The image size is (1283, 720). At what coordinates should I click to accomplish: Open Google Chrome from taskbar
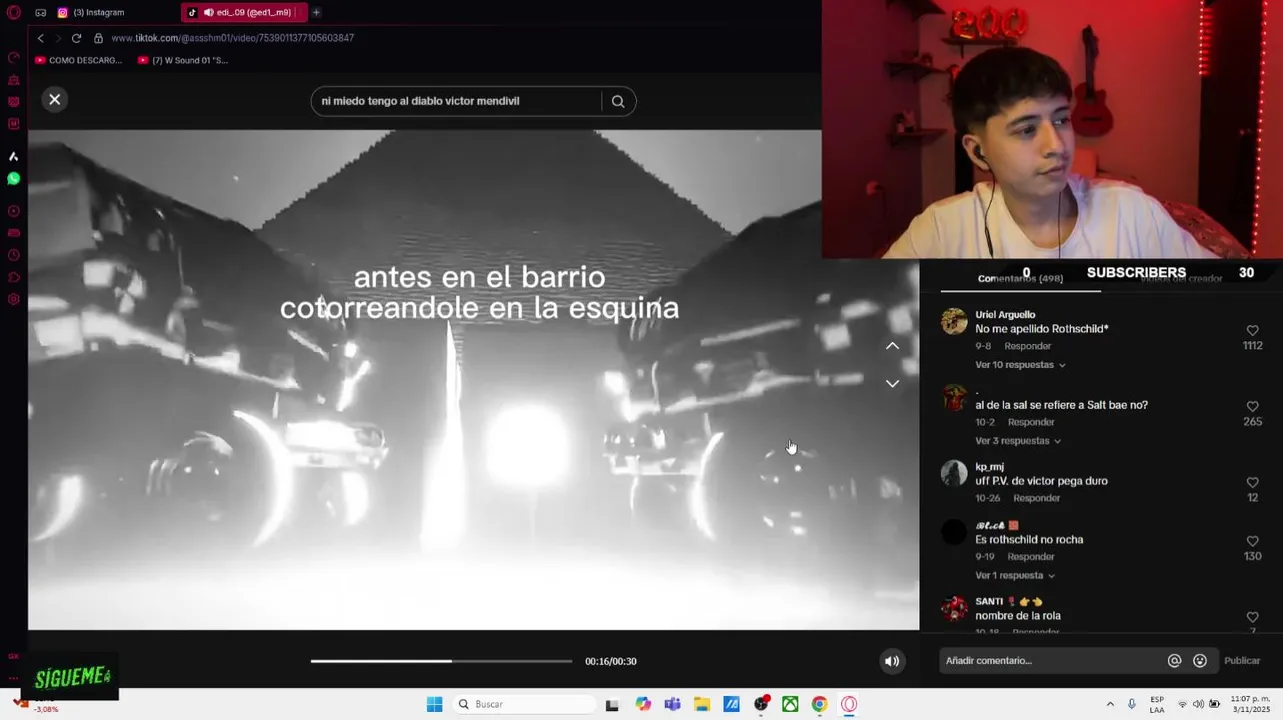819,704
